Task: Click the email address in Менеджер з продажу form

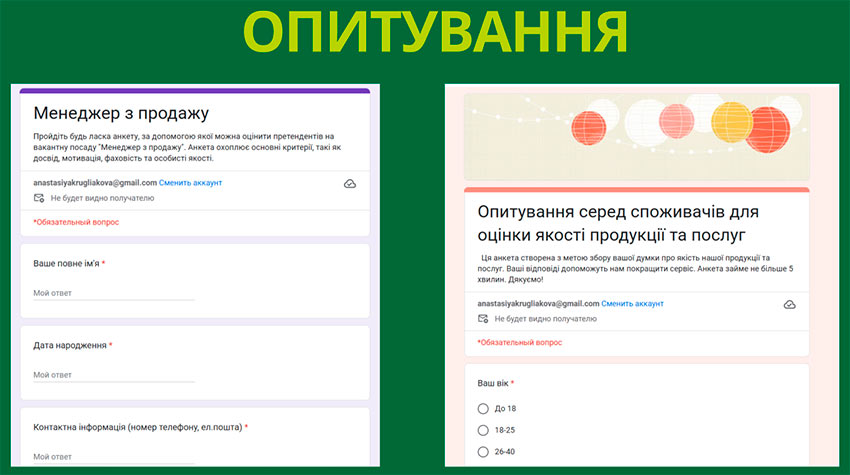Action: 94,183
